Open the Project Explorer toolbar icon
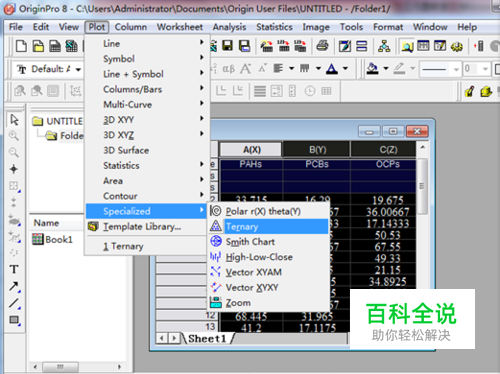Image resolution: width=500 pixels, height=374 pixels. [x=407, y=46]
